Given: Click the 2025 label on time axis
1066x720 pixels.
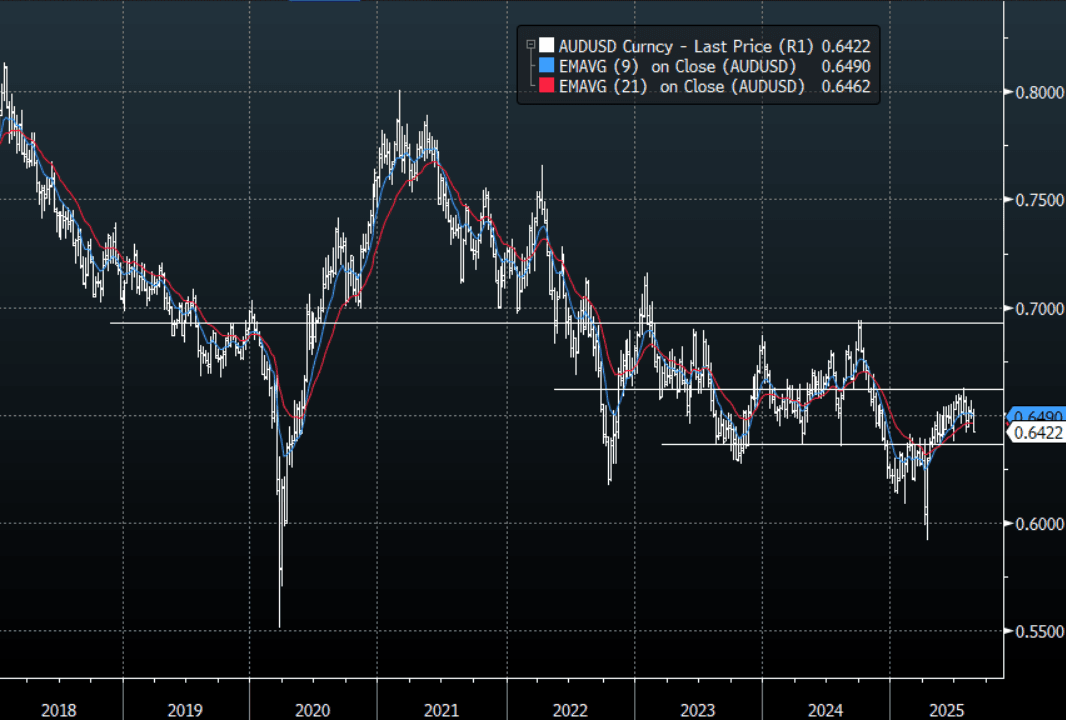Looking at the screenshot, I should [946, 710].
